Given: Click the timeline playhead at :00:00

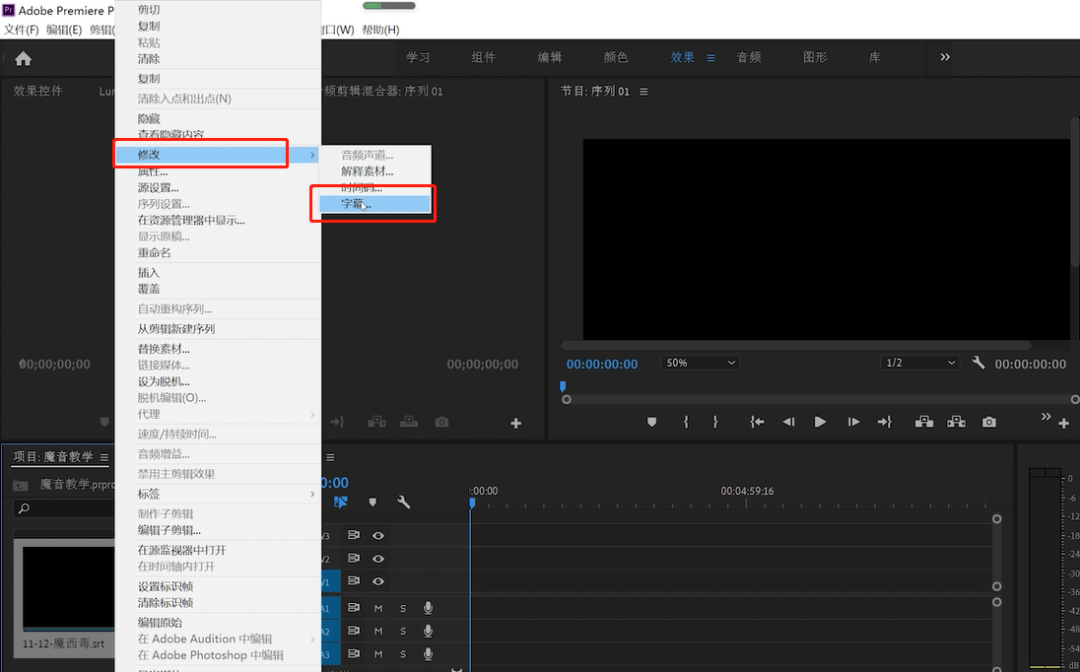Looking at the screenshot, I should click(x=472, y=503).
